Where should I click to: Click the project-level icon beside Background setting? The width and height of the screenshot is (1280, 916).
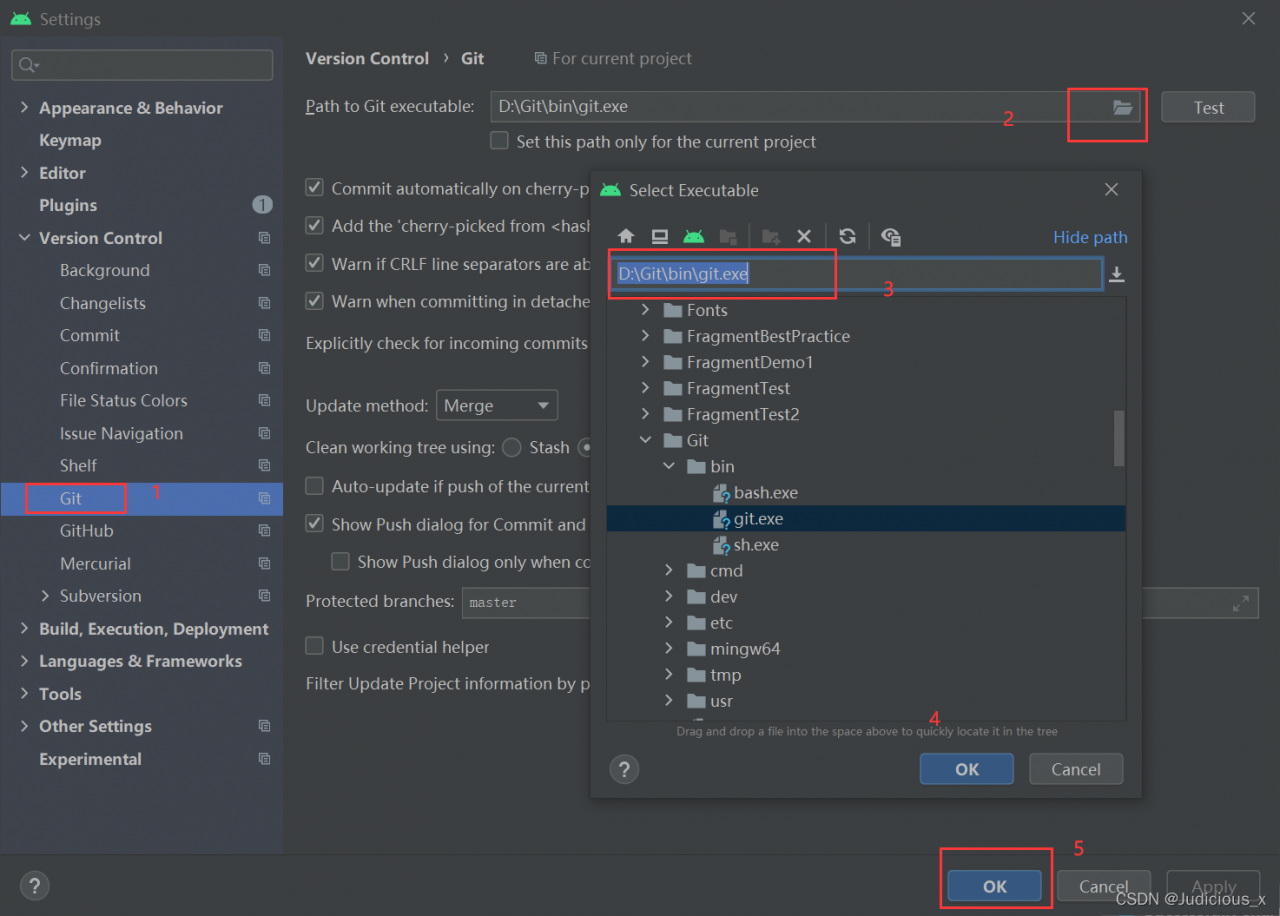[x=264, y=271]
